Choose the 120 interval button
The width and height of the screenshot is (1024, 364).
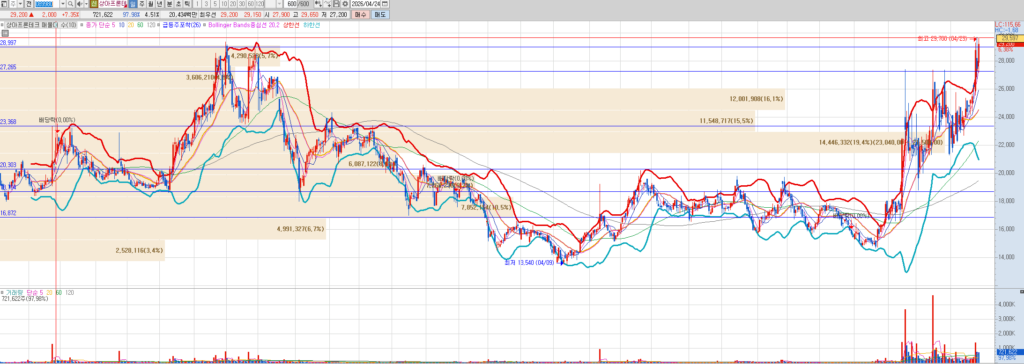click(260, 4)
